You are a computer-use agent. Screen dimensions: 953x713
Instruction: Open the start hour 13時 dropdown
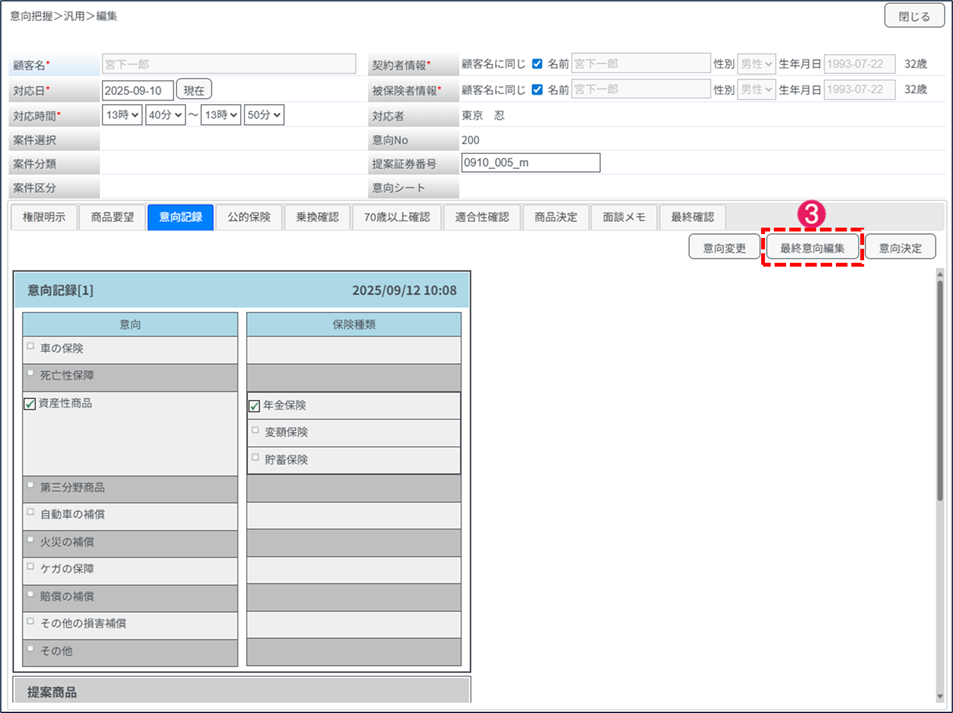coord(122,115)
